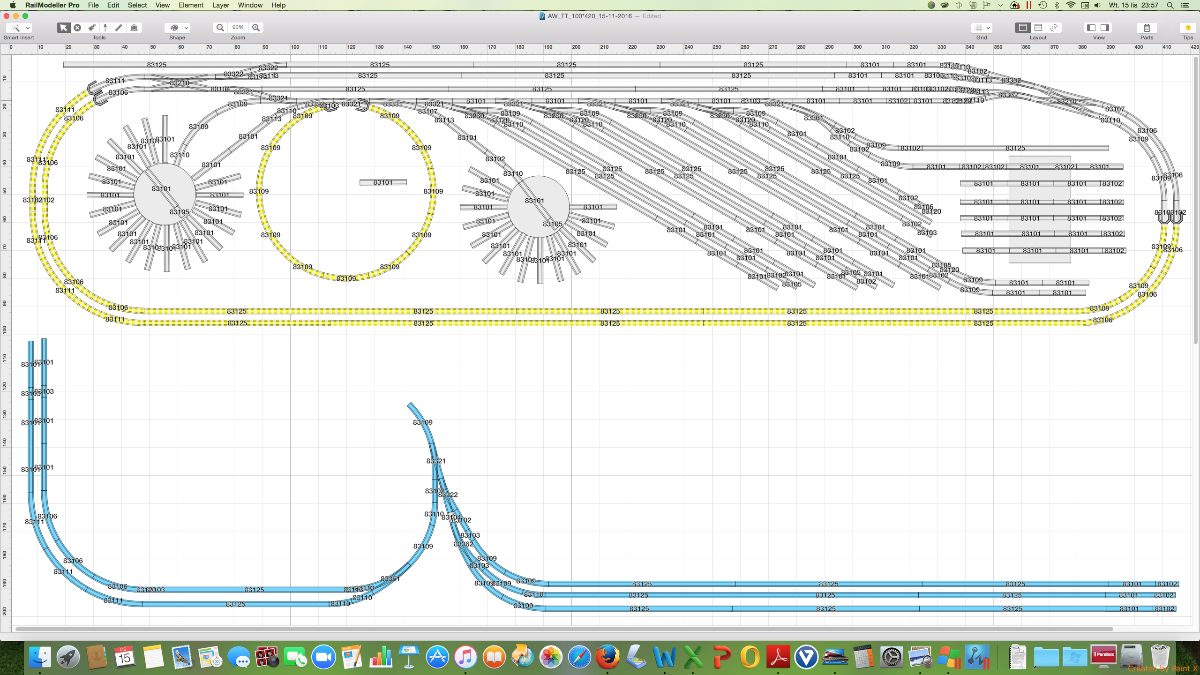Open the Grid options dropdown

tap(982, 28)
